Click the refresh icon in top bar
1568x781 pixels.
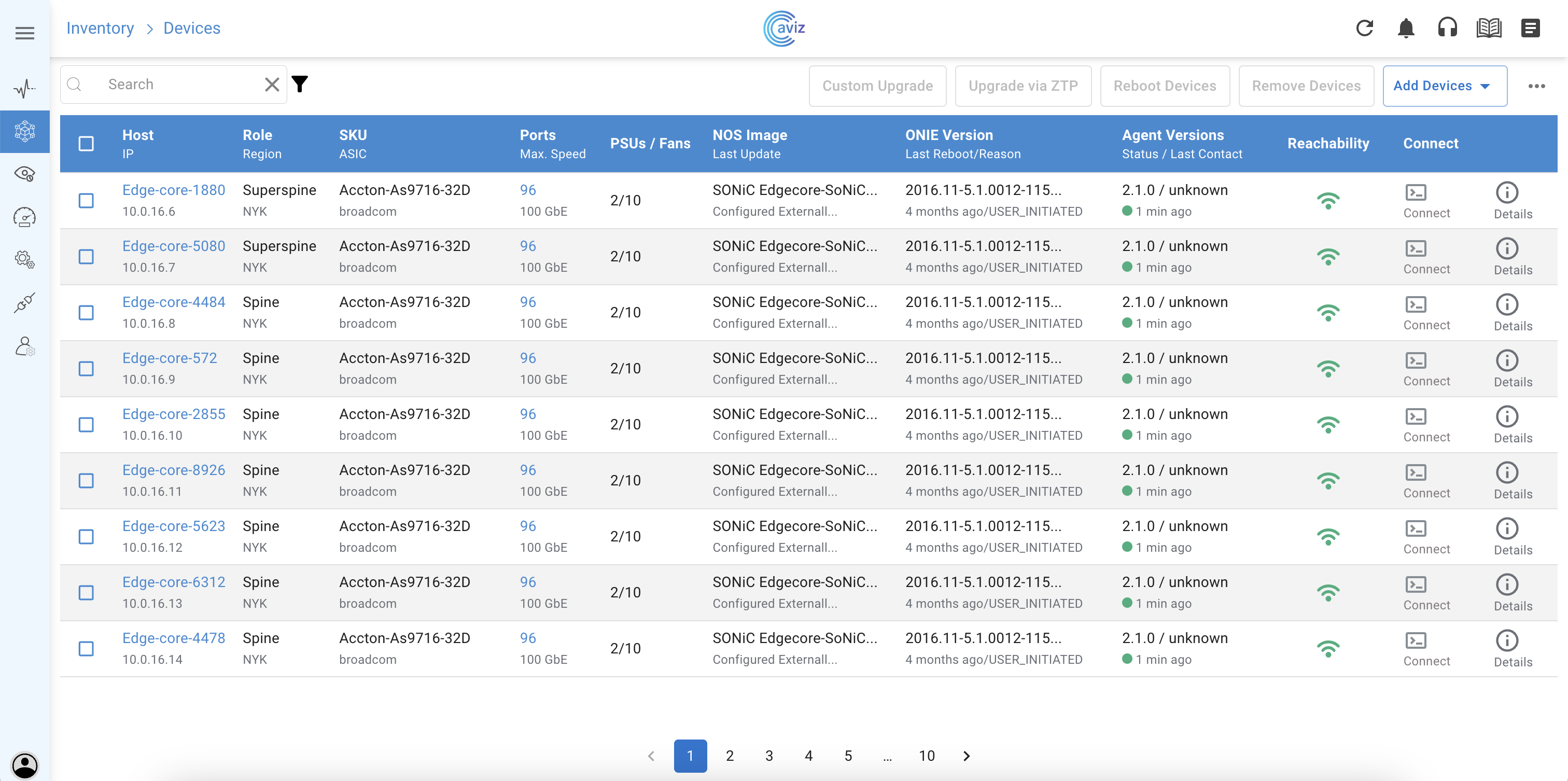tap(1364, 28)
